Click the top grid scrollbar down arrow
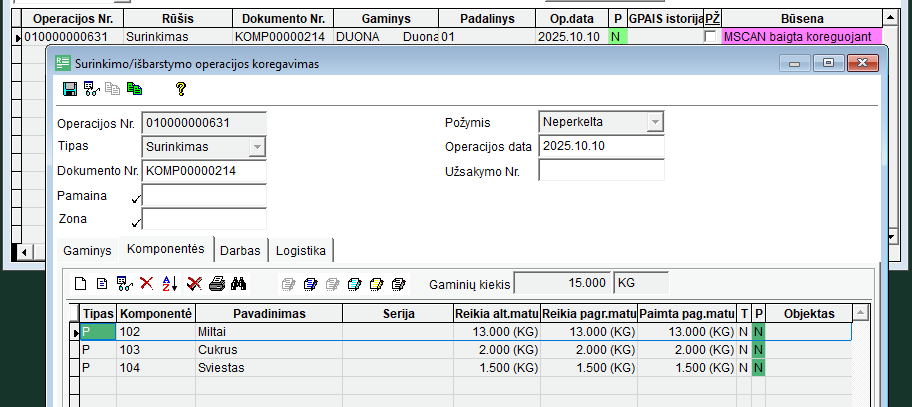 (890, 237)
